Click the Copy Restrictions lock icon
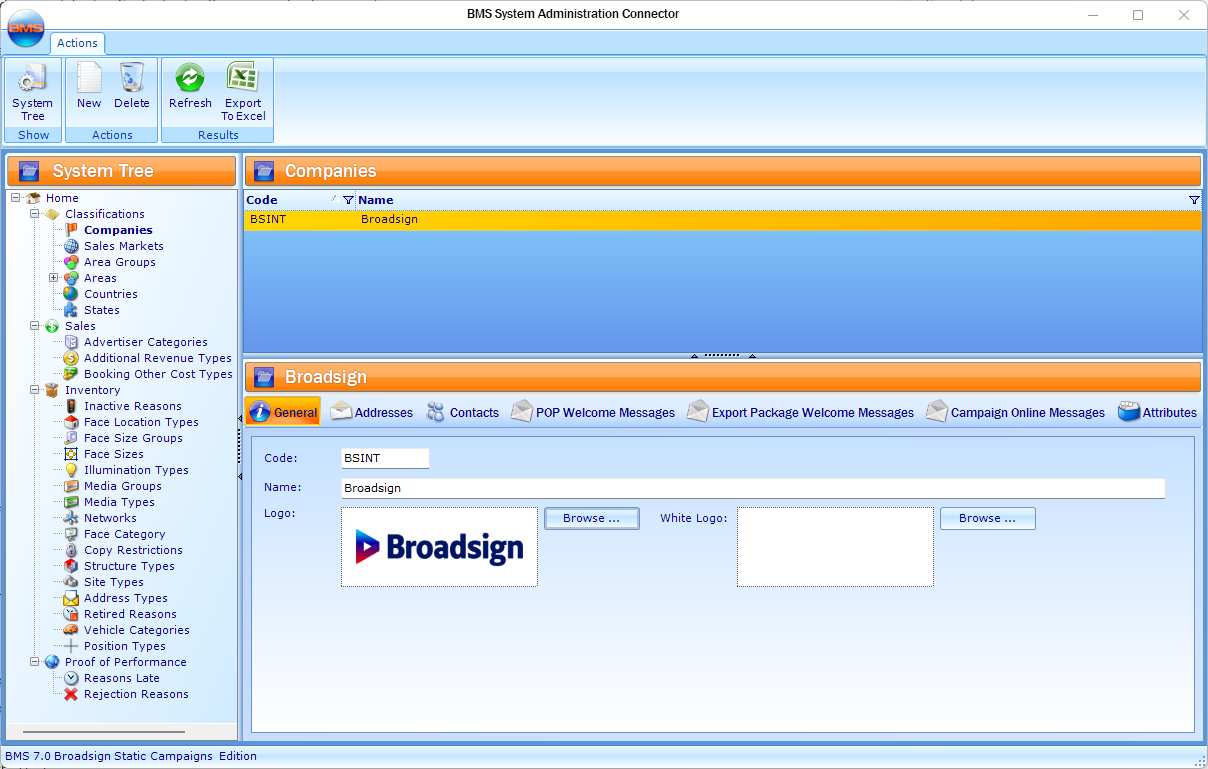 pyautogui.click(x=71, y=550)
